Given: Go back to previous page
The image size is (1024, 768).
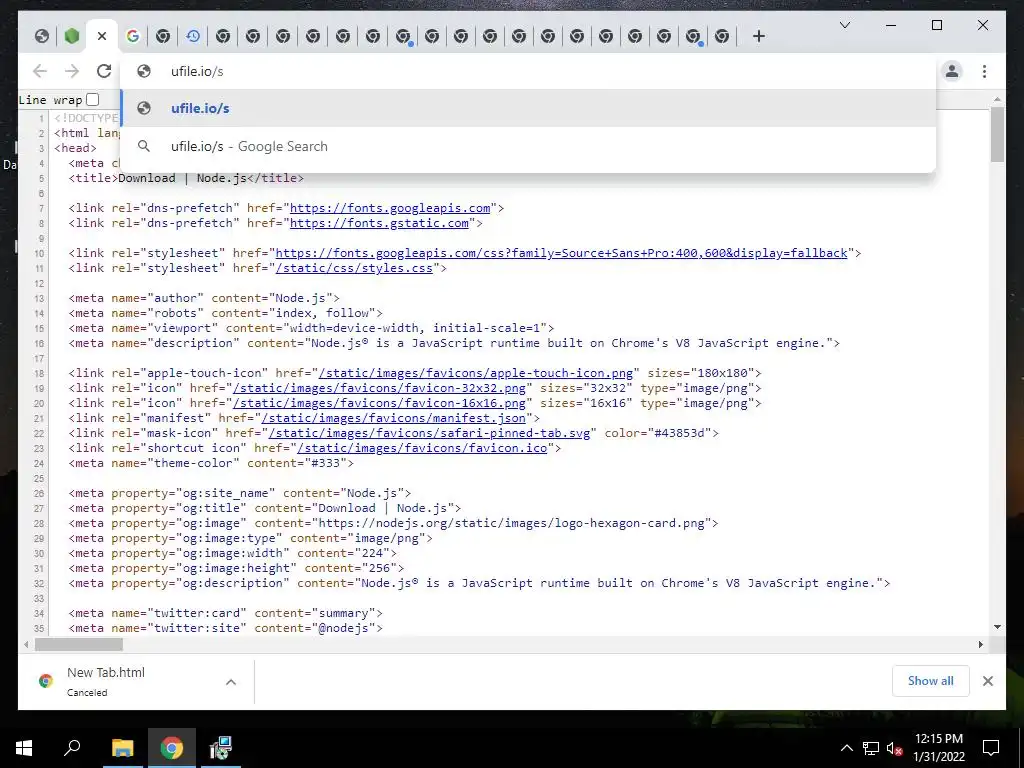Looking at the screenshot, I should click(x=40, y=71).
